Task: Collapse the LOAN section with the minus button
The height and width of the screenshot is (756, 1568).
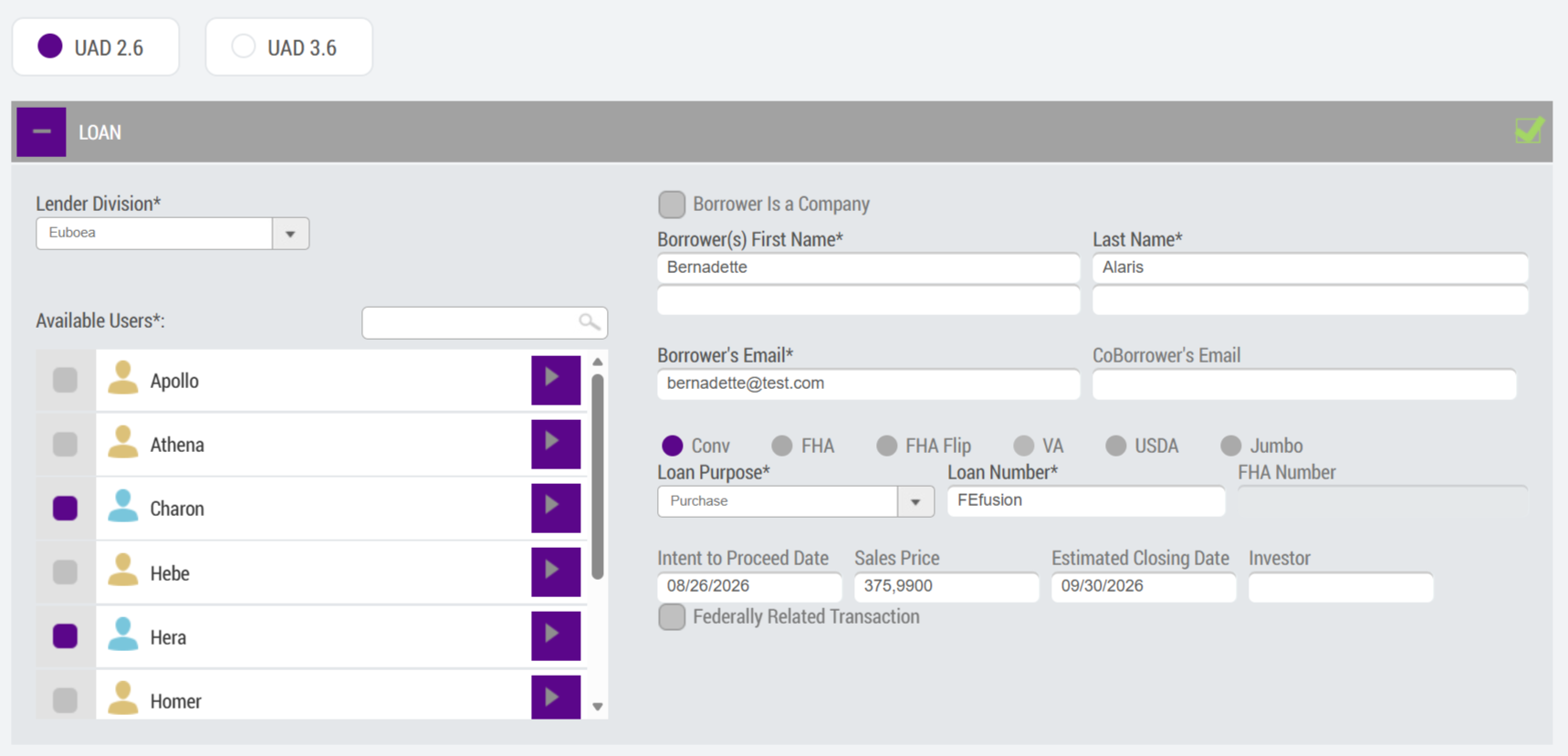Action: [41, 131]
